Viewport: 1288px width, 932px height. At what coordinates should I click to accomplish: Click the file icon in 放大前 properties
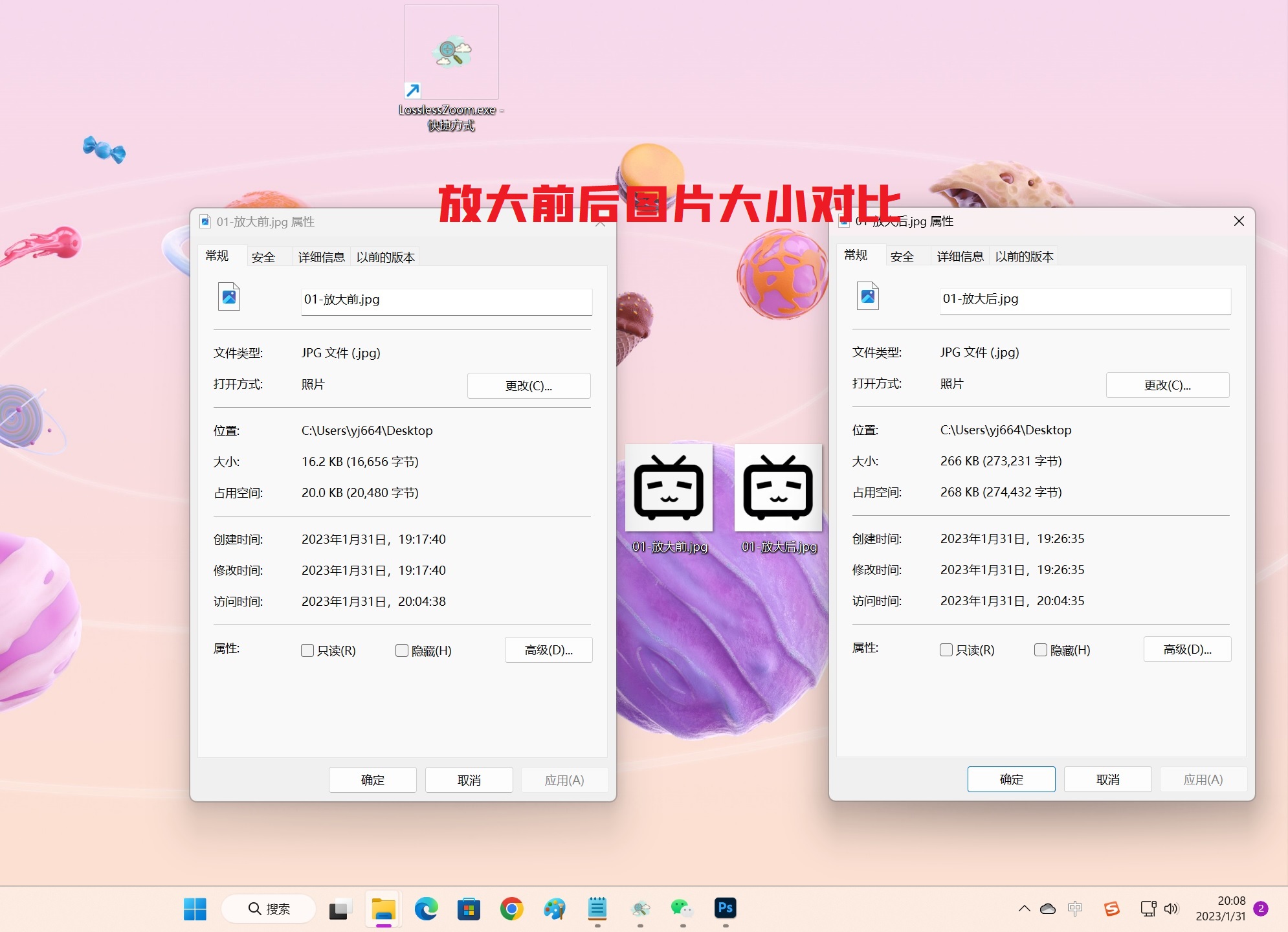229,296
